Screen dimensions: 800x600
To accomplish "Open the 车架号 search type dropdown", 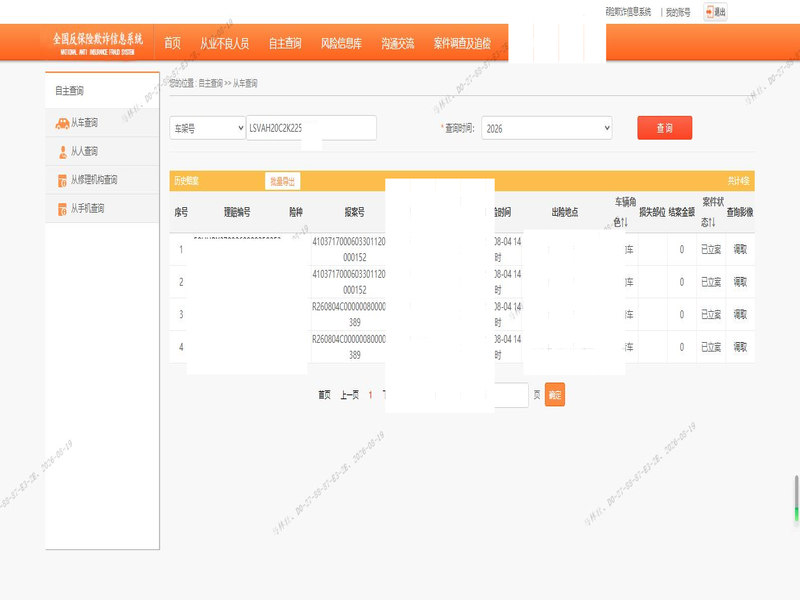I will (208, 128).
